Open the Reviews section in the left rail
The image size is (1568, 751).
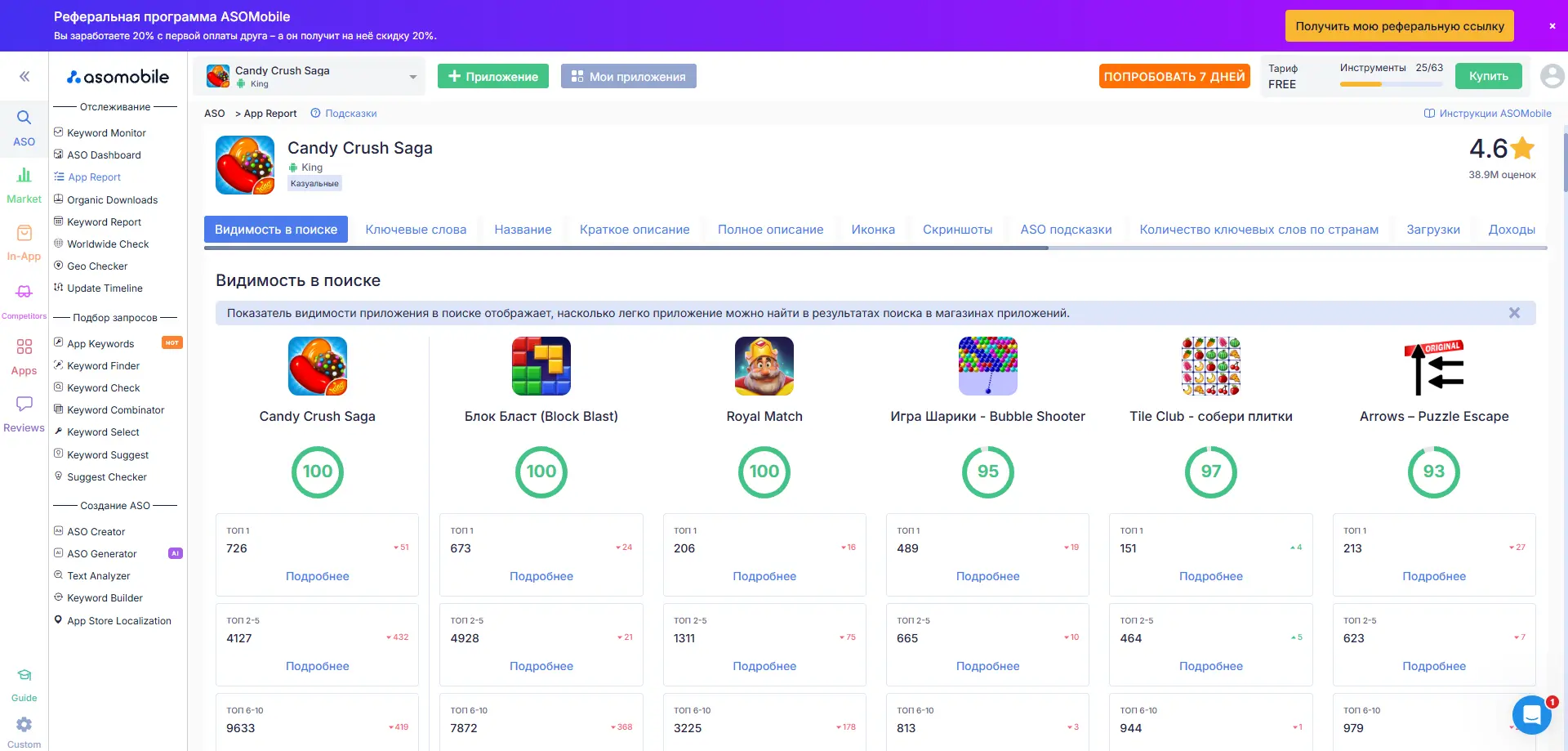coord(24,415)
